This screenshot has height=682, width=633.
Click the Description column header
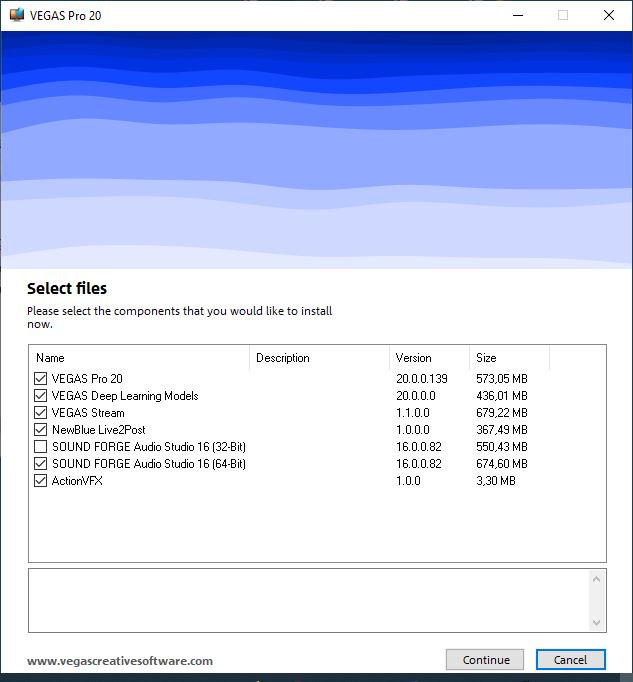(x=319, y=358)
